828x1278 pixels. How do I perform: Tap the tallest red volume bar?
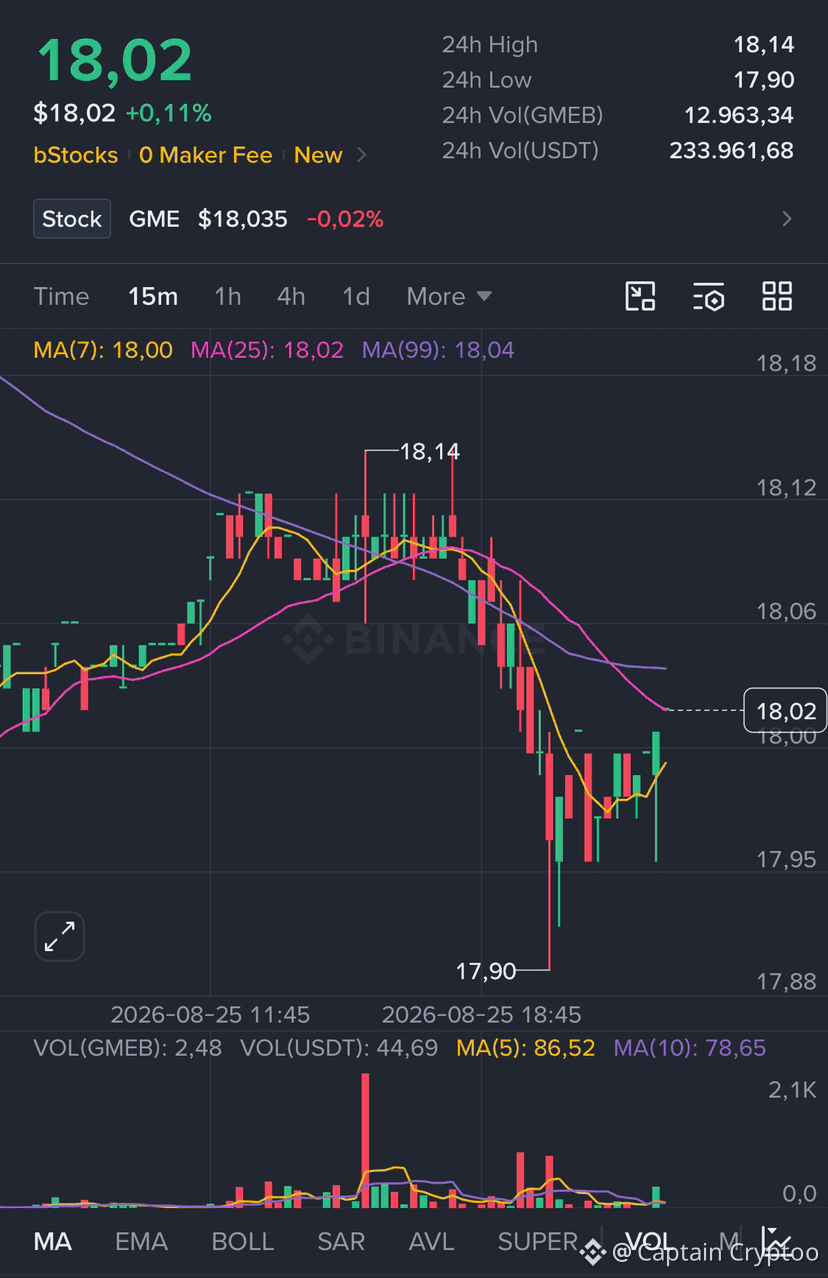pos(365,1140)
